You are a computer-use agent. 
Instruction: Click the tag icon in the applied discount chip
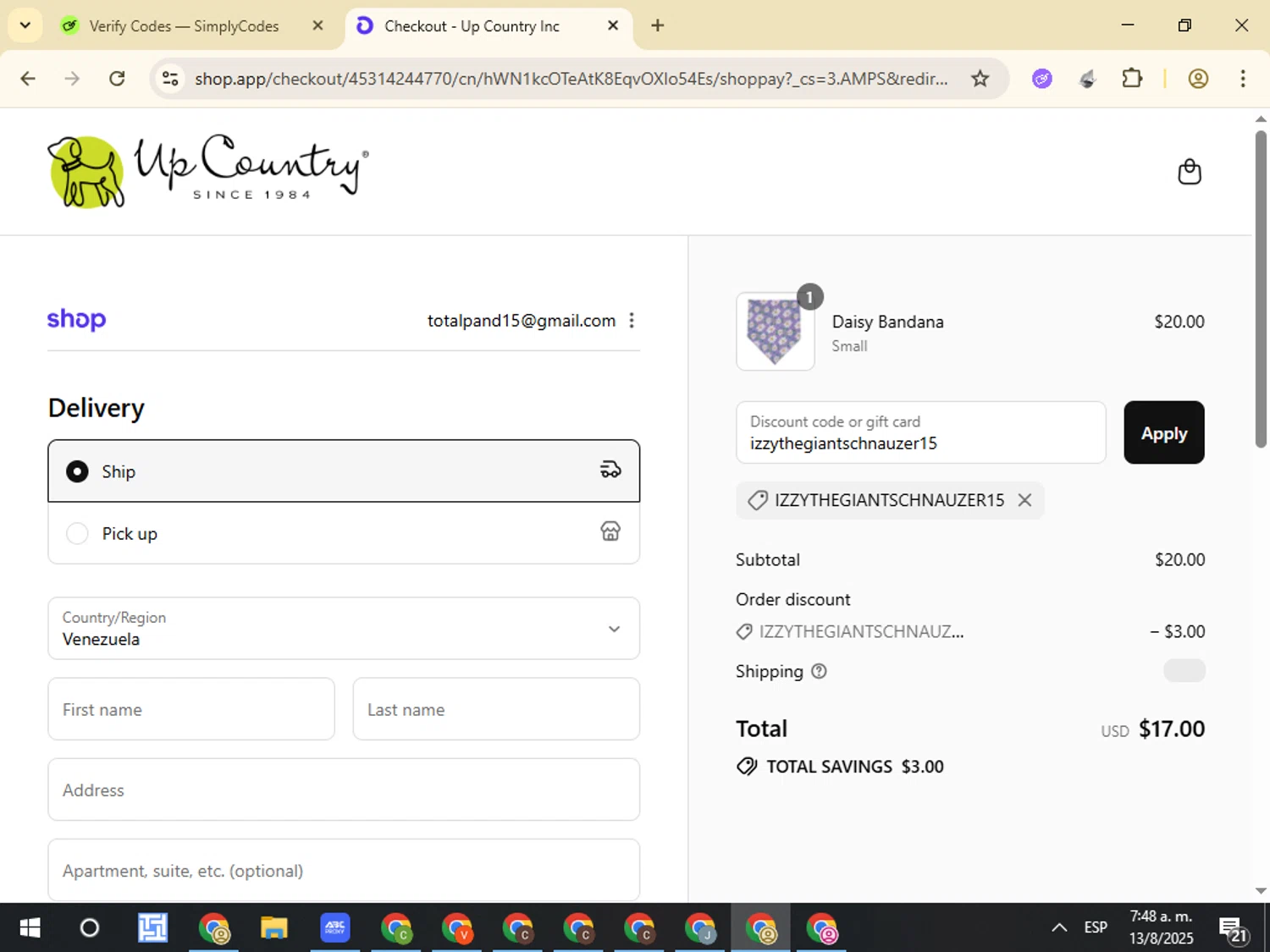[758, 500]
